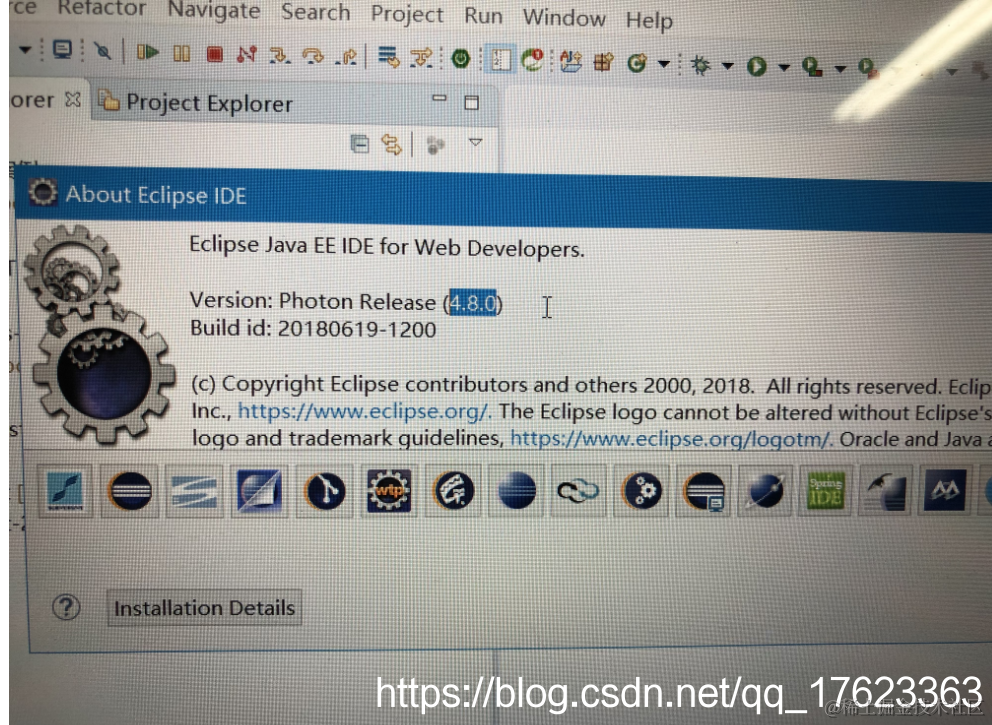Click the green circle with red badge icon

pyautogui.click(x=533, y=60)
